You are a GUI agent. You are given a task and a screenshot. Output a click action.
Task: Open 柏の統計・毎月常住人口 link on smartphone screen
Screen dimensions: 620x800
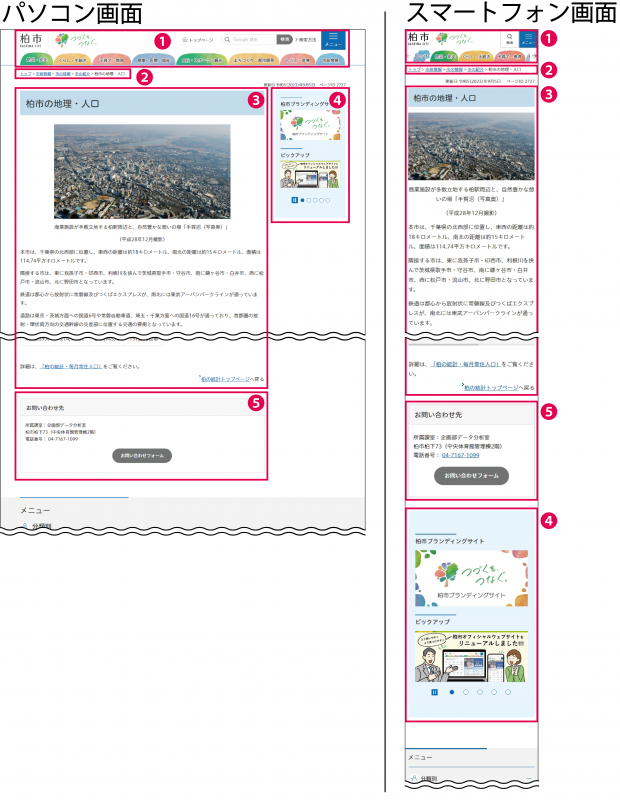466,364
